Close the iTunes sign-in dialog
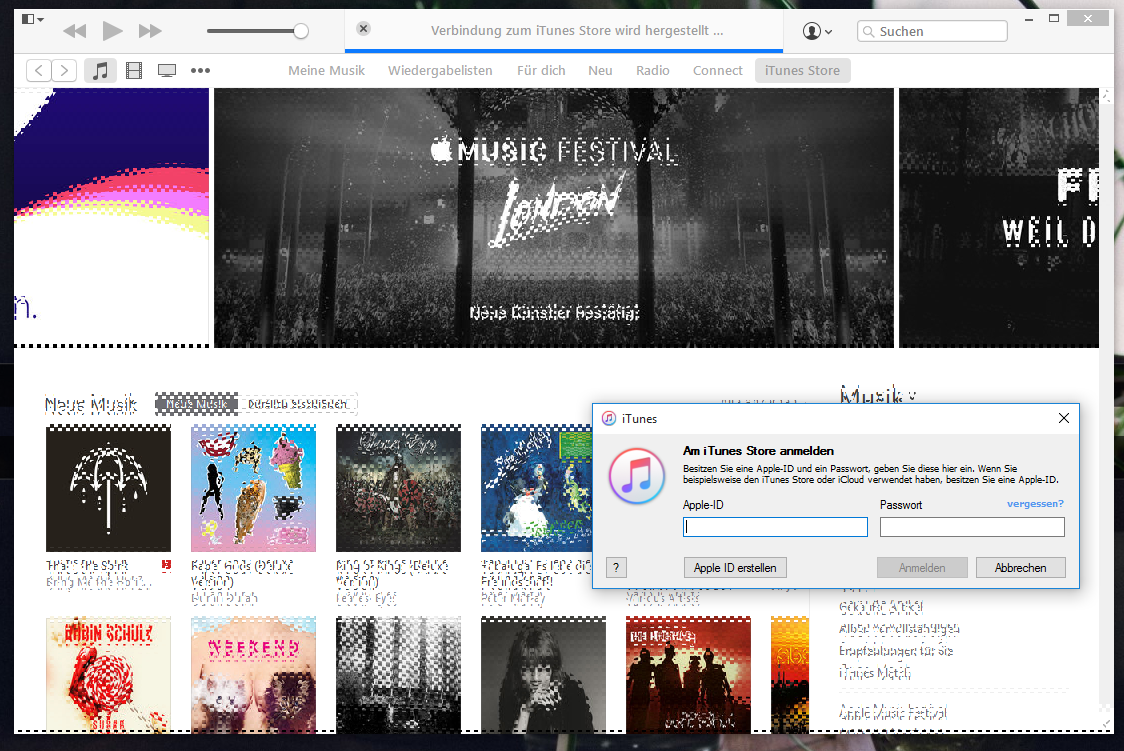The width and height of the screenshot is (1124, 751). [1064, 418]
